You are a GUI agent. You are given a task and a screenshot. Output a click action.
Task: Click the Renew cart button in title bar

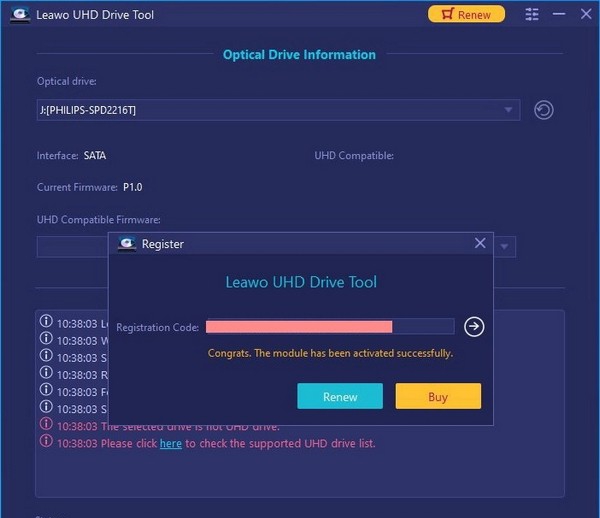[x=466, y=14]
